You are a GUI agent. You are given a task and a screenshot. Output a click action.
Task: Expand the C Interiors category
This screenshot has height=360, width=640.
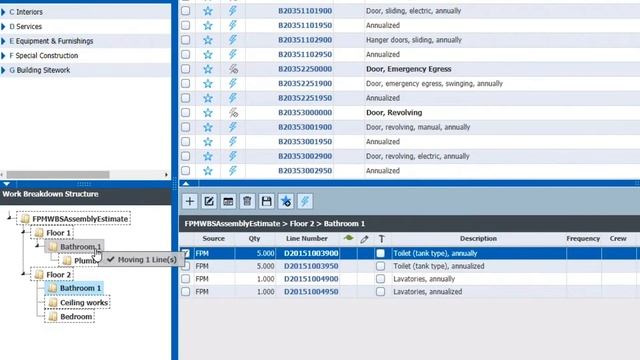(x=3, y=12)
